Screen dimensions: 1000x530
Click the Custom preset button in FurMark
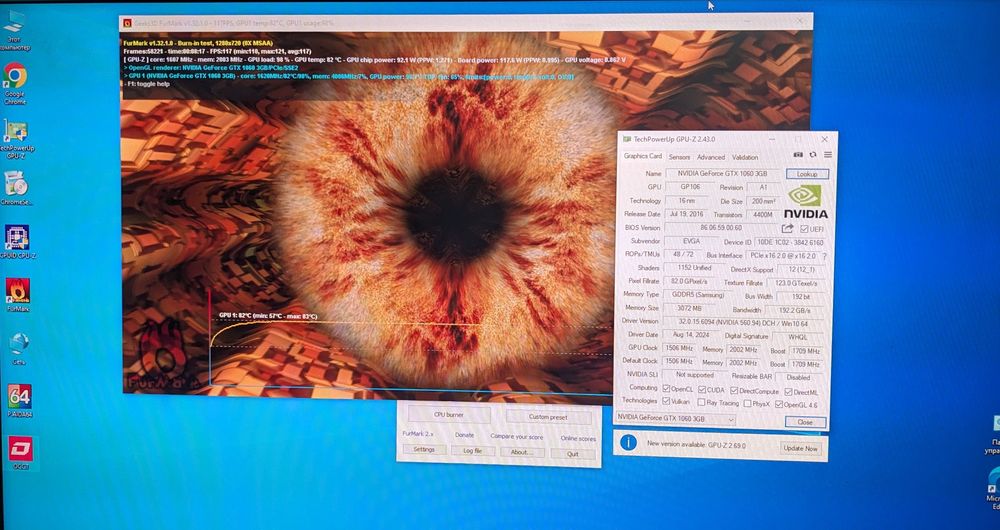point(548,416)
